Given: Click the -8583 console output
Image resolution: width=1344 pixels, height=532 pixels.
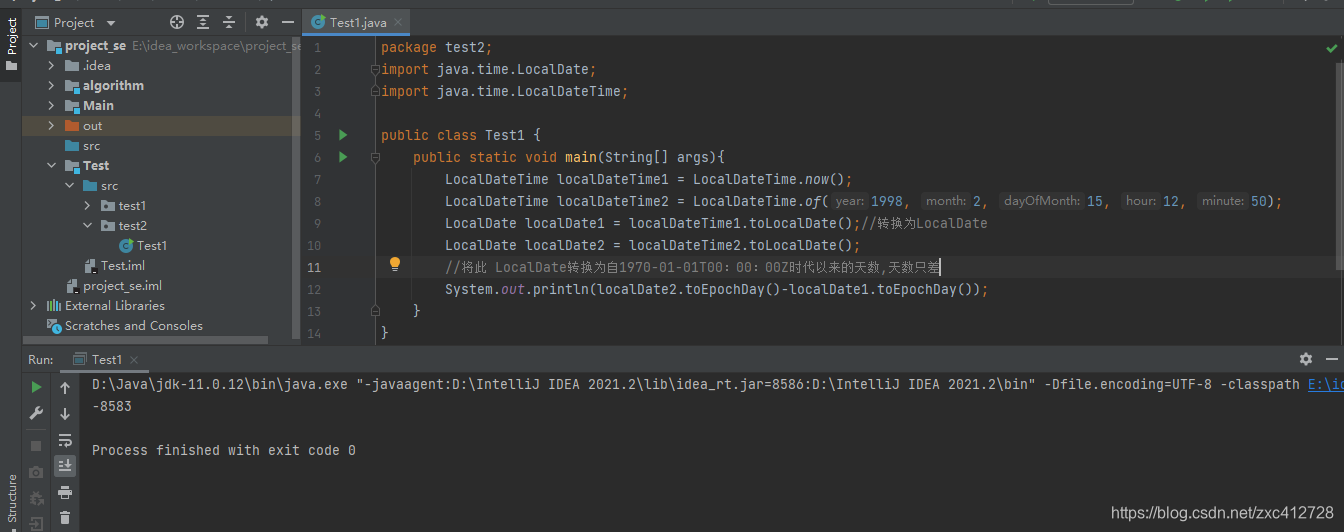Looking at the screenshot, I should (x=112, y=407).
